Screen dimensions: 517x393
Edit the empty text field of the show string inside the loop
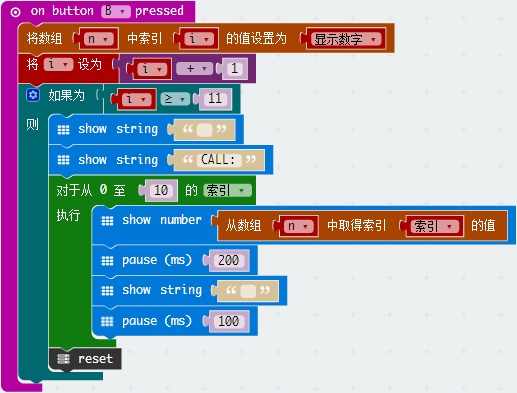[248, 291]
